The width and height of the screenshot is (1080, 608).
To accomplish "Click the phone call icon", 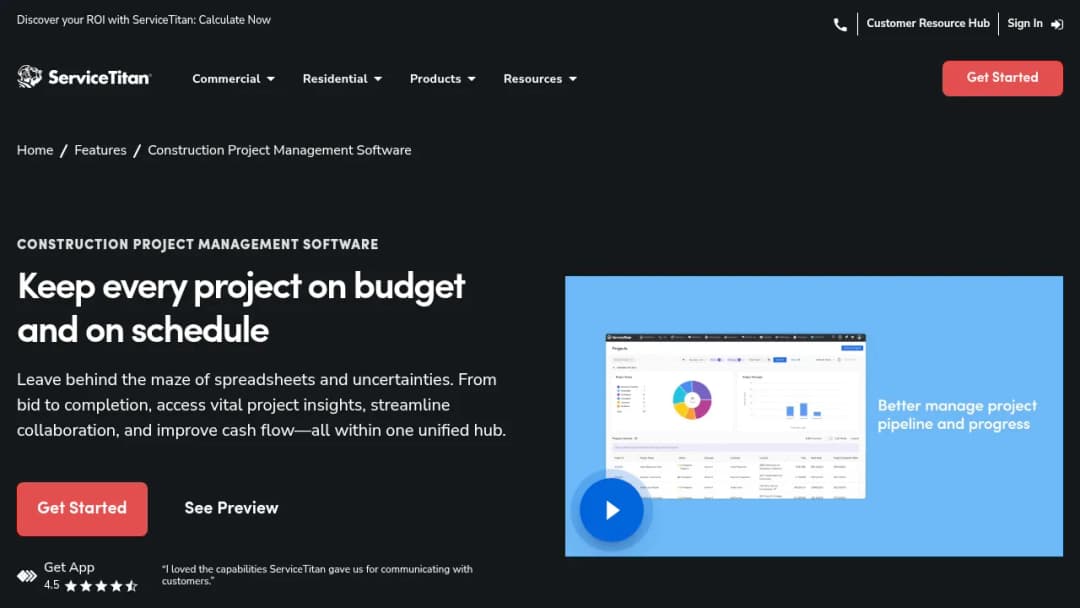I will 840,25.
